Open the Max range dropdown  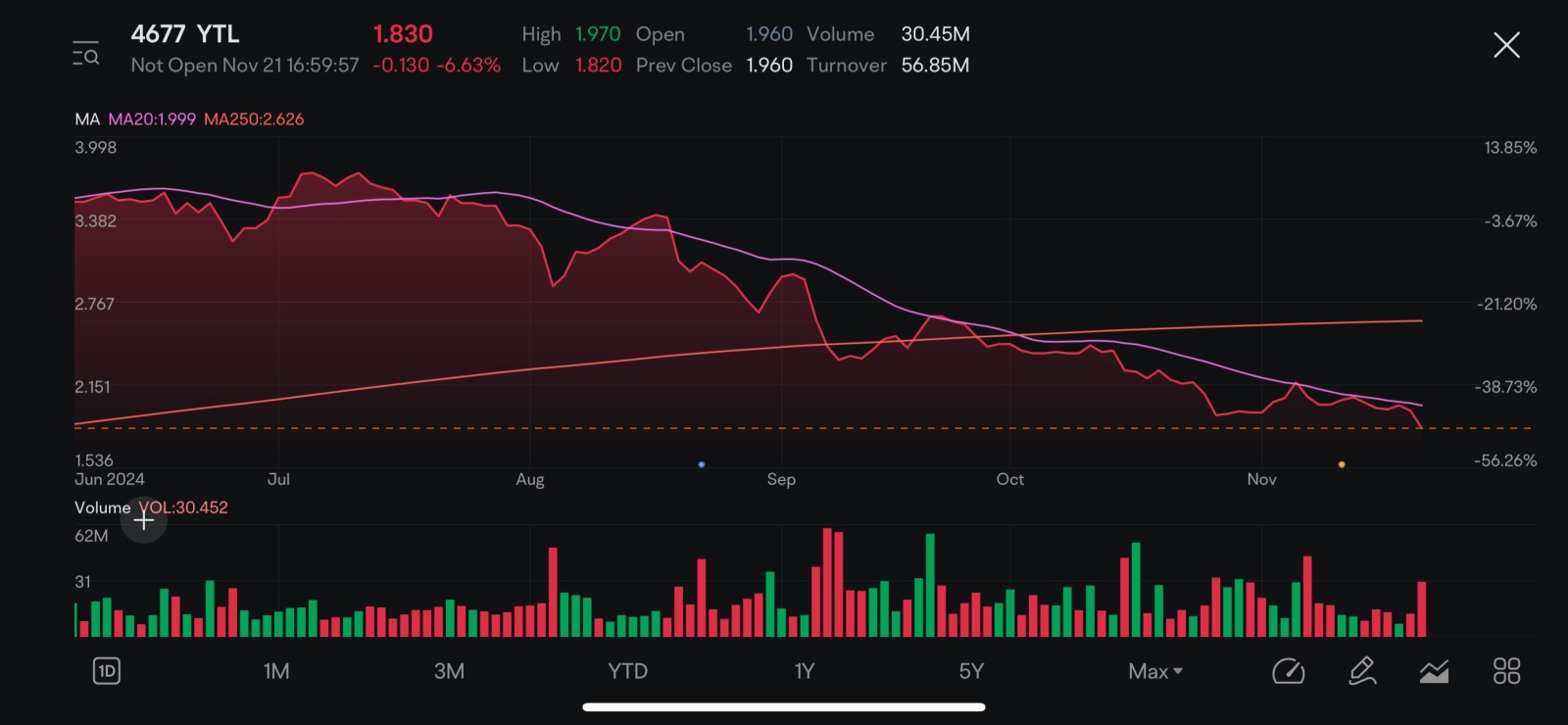click(1154, 671)
